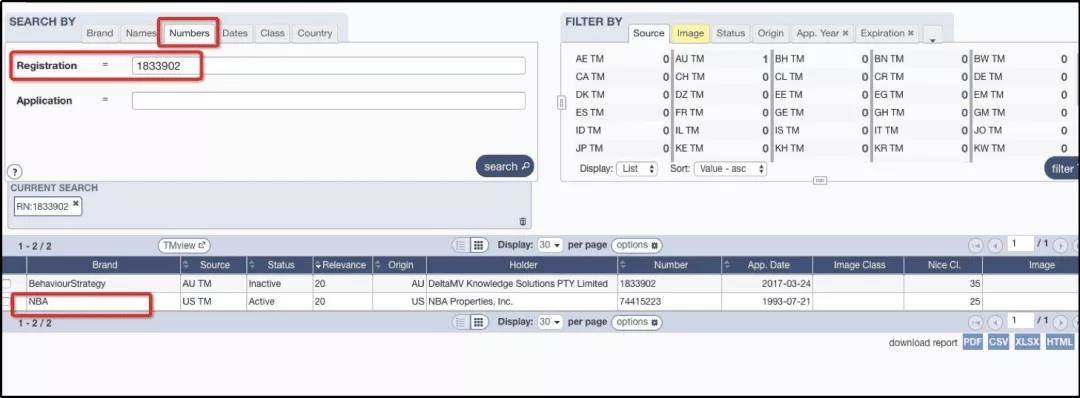Open the Sort Value - asc dropdown
This screenshot has width=1080, height=398.
tap(730, 169)
